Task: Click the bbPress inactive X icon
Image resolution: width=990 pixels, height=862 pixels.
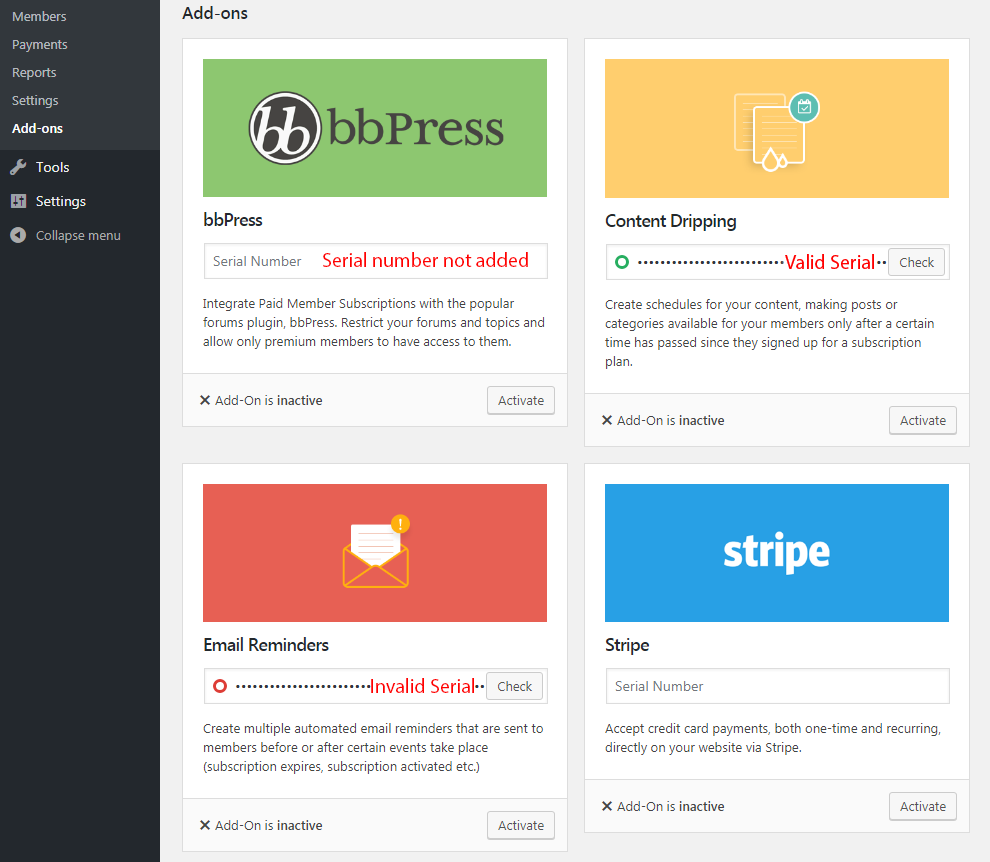Action: pyautogui.click(x=205, y=400)
